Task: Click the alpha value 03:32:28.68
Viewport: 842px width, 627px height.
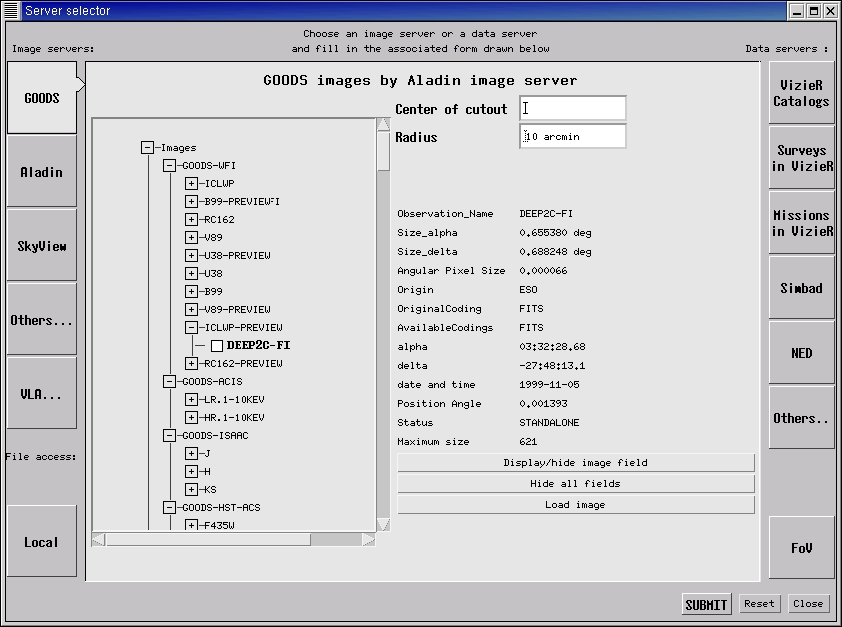Action: click(552, 347)
